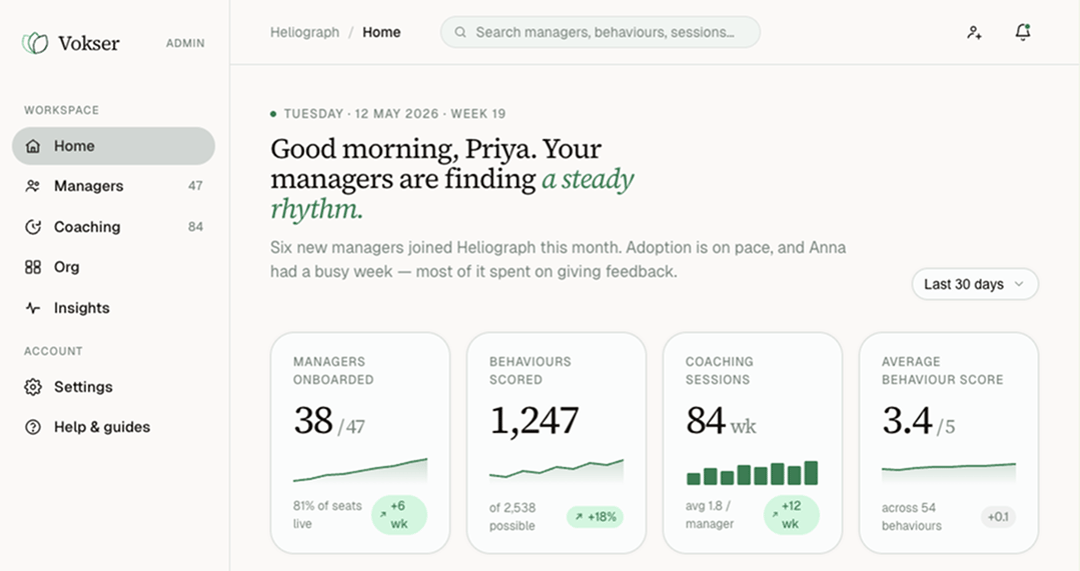Click the Vokser leaf logo icon
The image size is (1080, 571).
(x=35, y=43)
